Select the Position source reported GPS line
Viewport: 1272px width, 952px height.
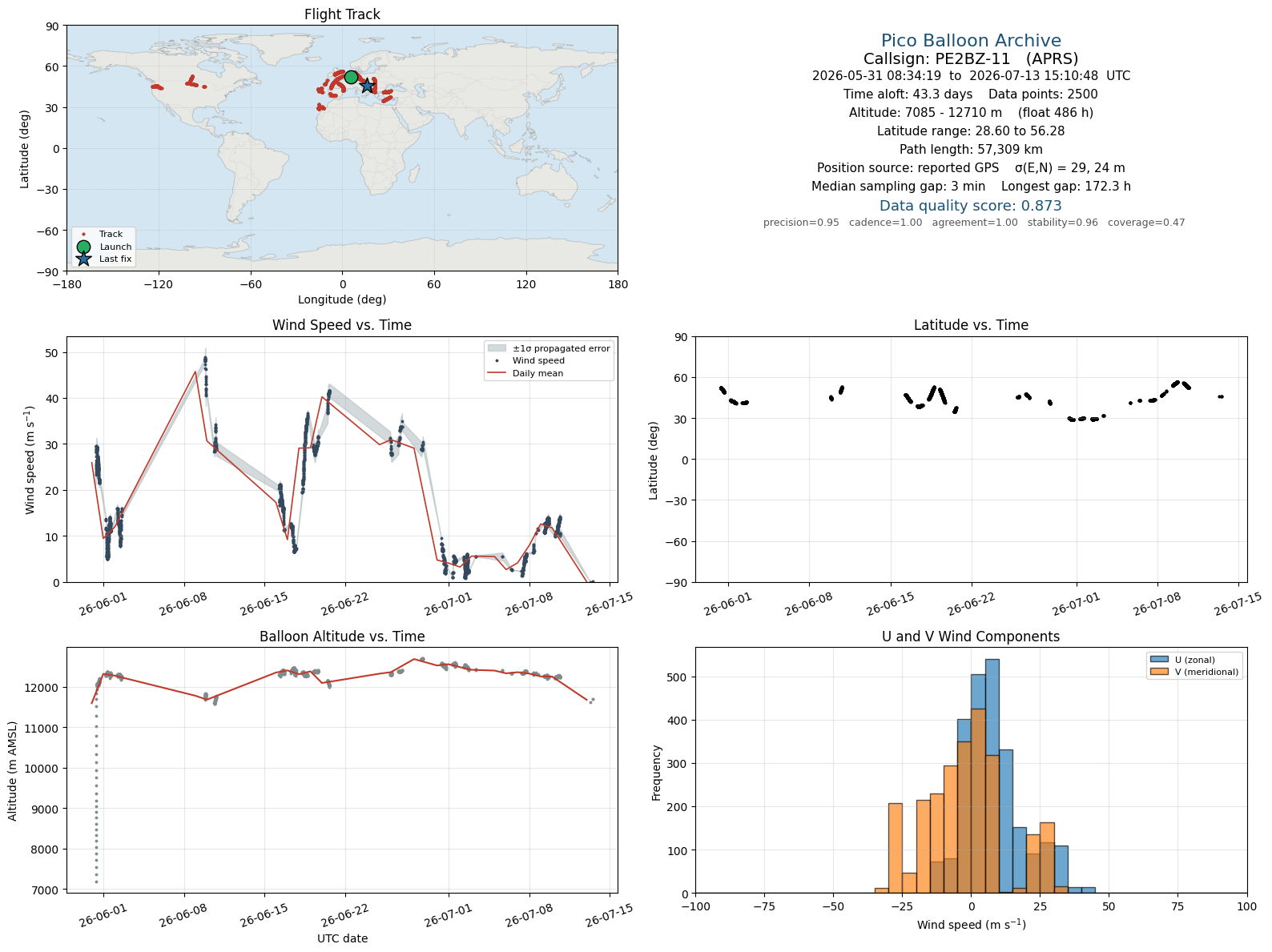pyautogui.click(x=971, y=168)
